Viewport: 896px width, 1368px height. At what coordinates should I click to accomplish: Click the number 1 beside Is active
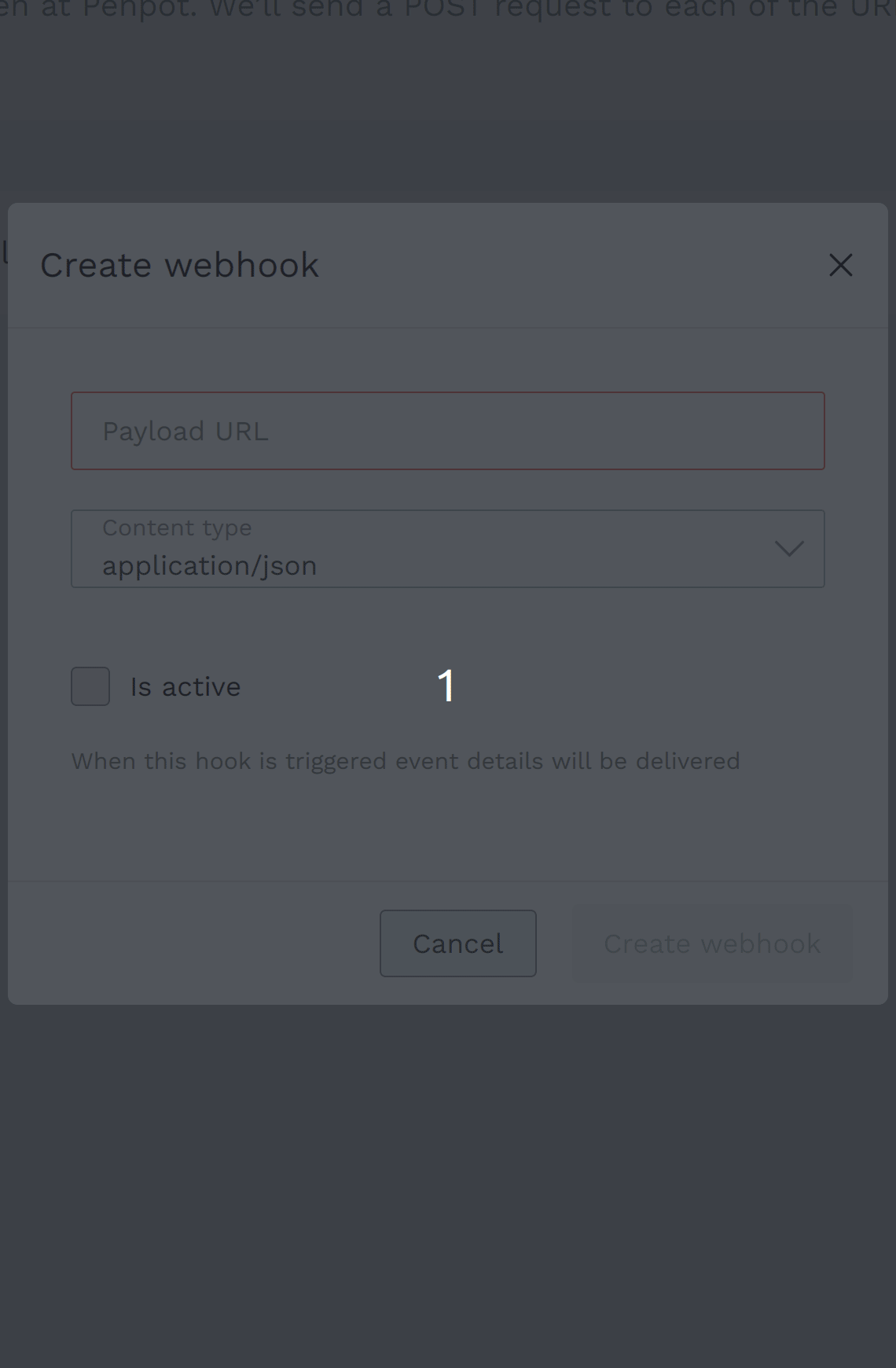point(446,686)
